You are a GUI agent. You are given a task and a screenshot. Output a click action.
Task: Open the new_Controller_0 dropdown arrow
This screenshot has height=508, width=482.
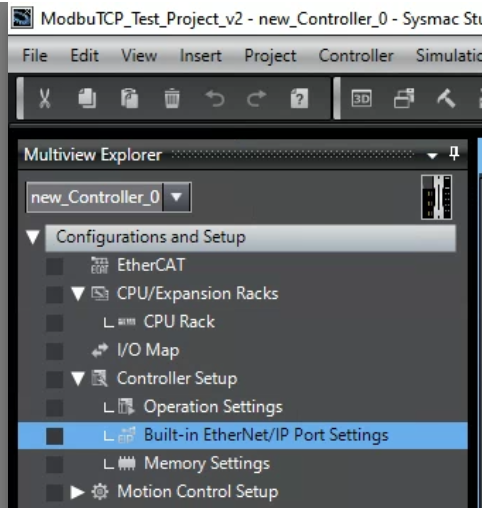coord(176,197)
